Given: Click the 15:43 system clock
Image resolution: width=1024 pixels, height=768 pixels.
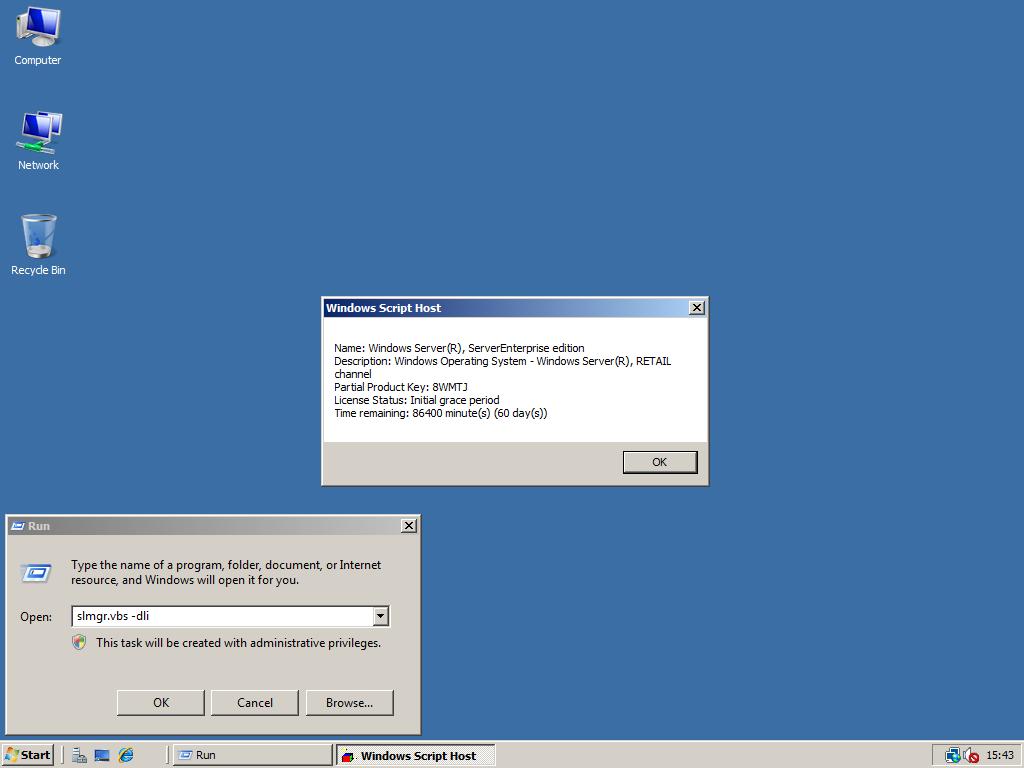Looking at the screenshot, I should [999, 755].
